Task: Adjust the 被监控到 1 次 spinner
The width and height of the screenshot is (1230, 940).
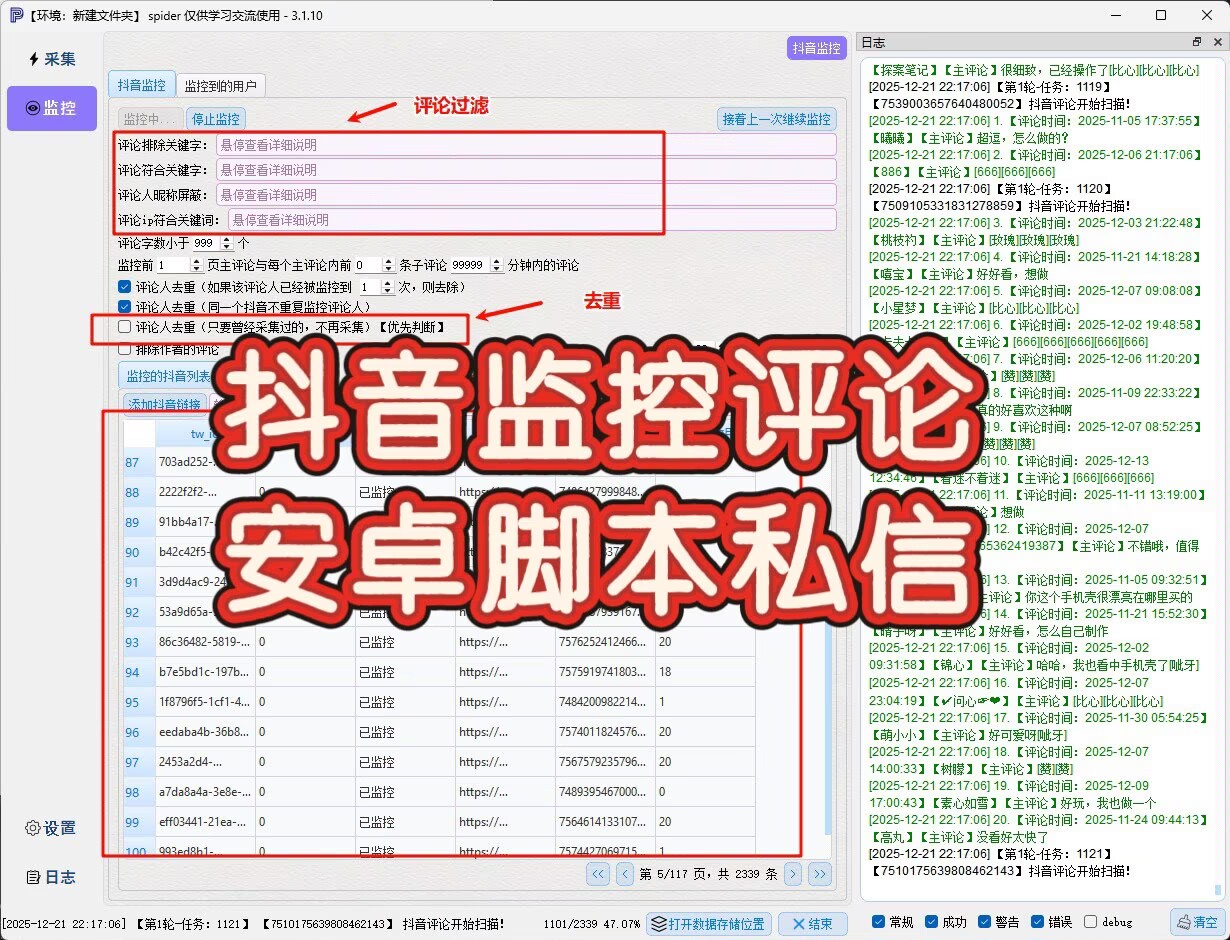Action: [x=376, y=287]
